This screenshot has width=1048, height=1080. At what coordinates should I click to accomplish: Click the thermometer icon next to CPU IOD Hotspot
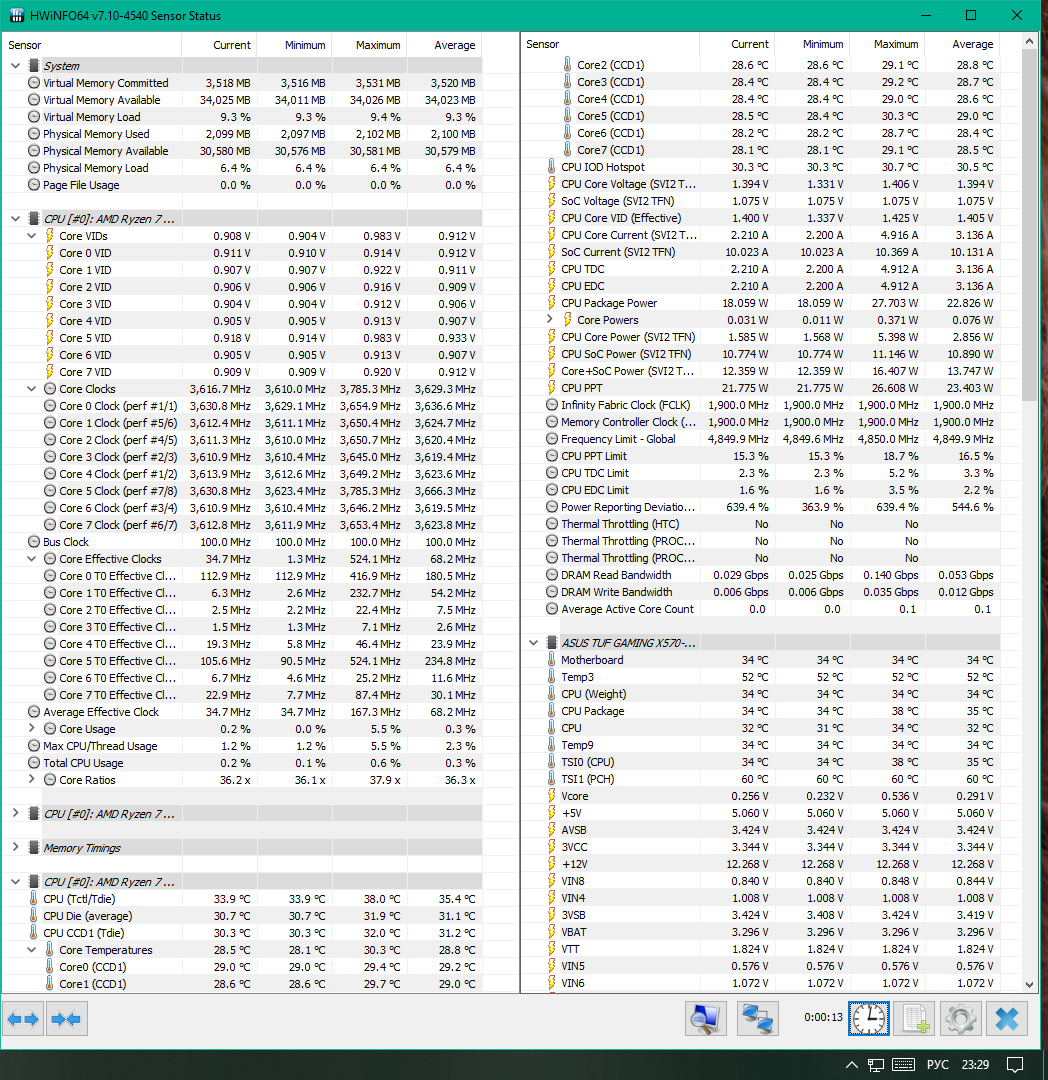tap(552, 167)
